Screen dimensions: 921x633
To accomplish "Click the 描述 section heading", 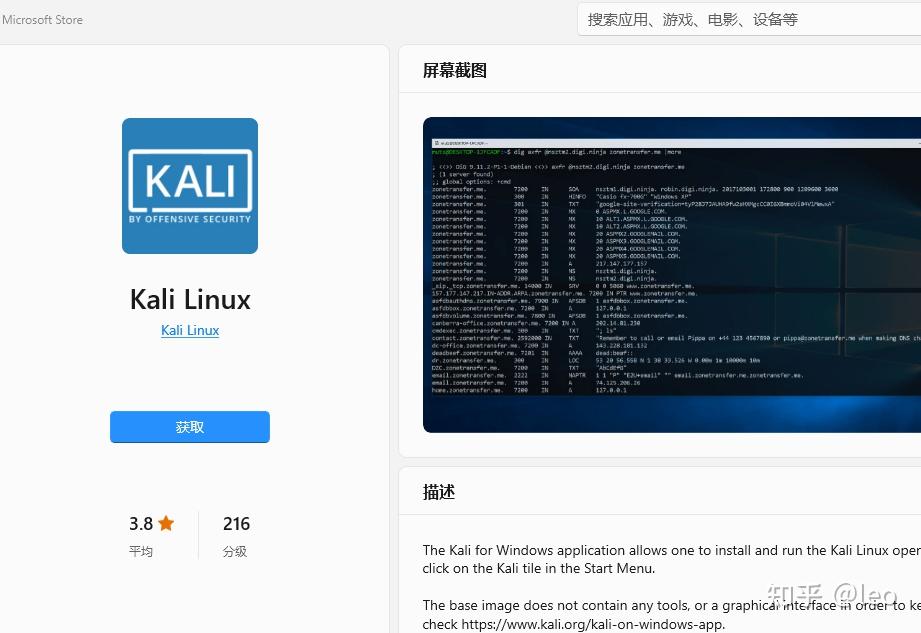I will pyautogui.click(x=439, y=492).
